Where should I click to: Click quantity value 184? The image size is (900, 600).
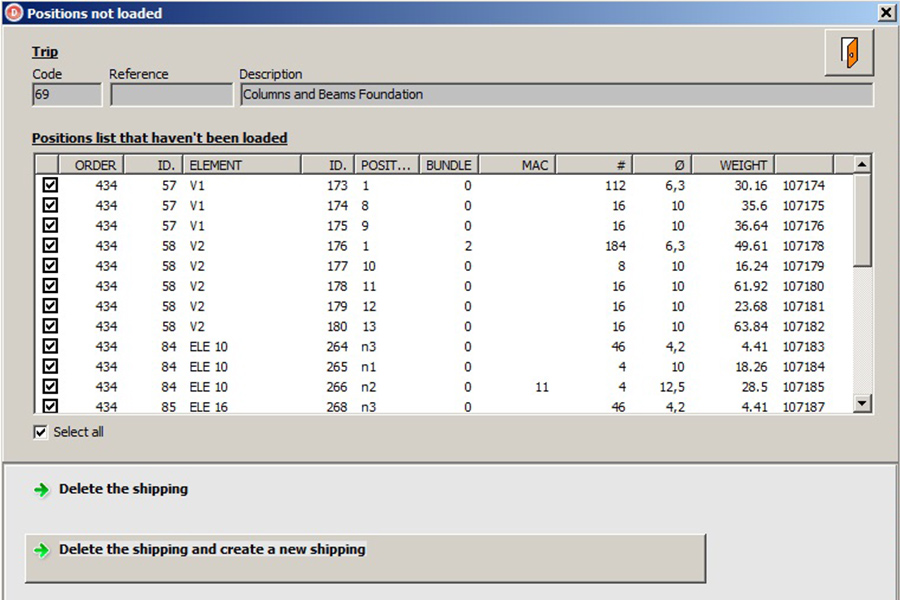coord(615,246)
